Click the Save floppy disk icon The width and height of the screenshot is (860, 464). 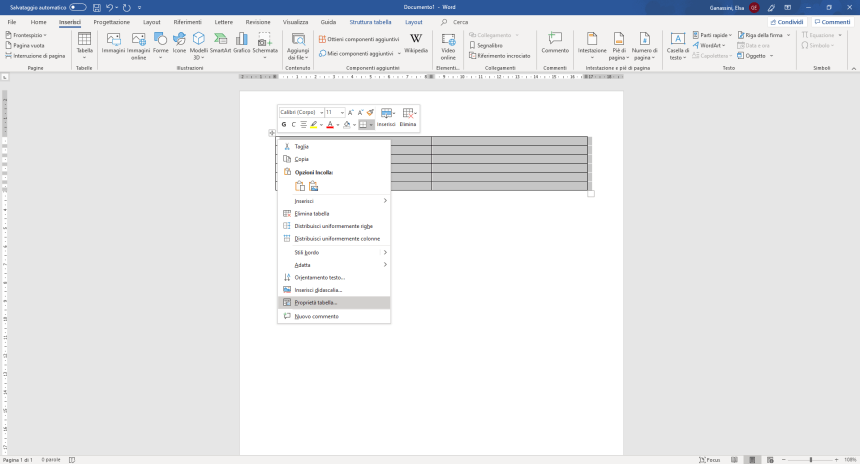point(96,7)
